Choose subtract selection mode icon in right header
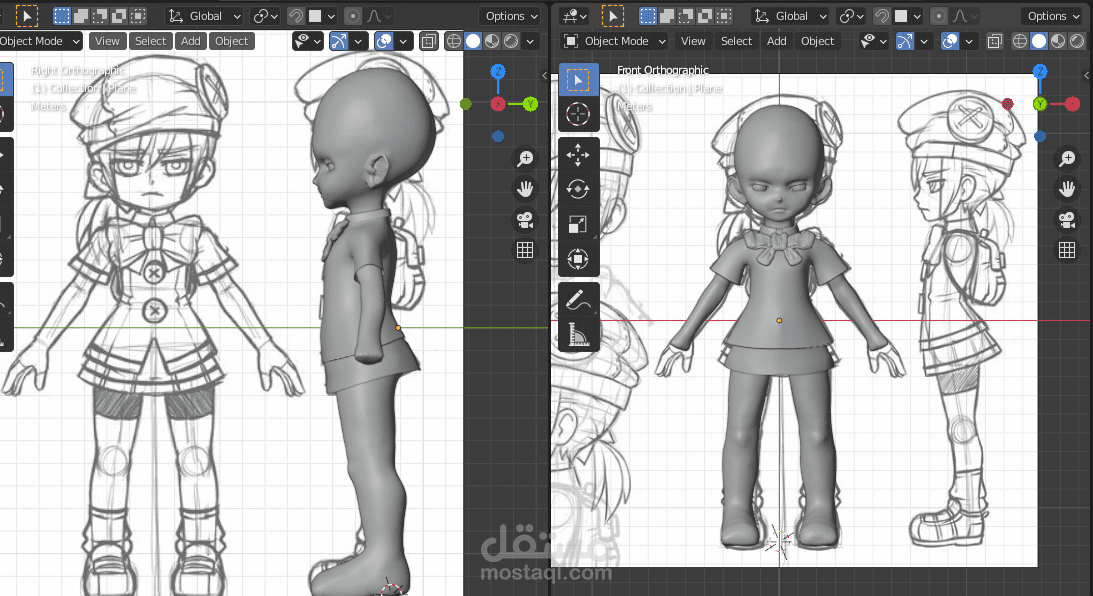The height and width of the screenshot is (596, 1093). pos(686,15)
